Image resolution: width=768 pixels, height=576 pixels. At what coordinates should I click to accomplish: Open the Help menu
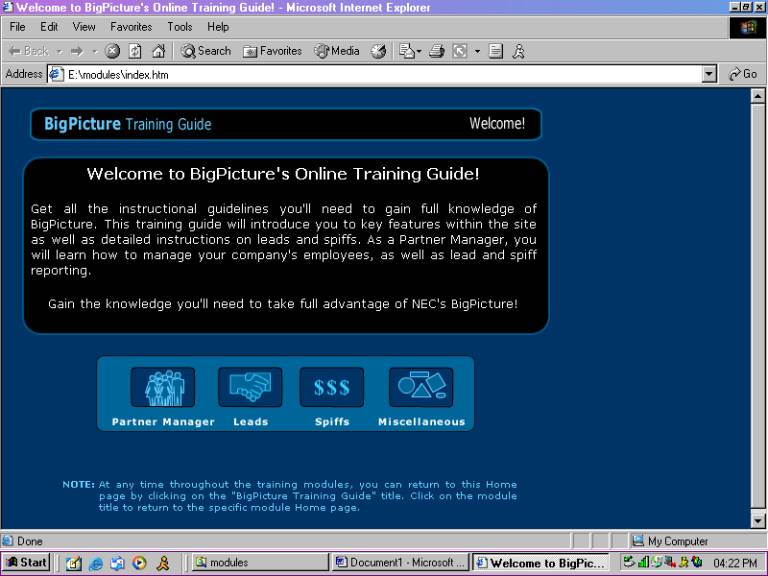pyautogui.click(x=218, y=27)
